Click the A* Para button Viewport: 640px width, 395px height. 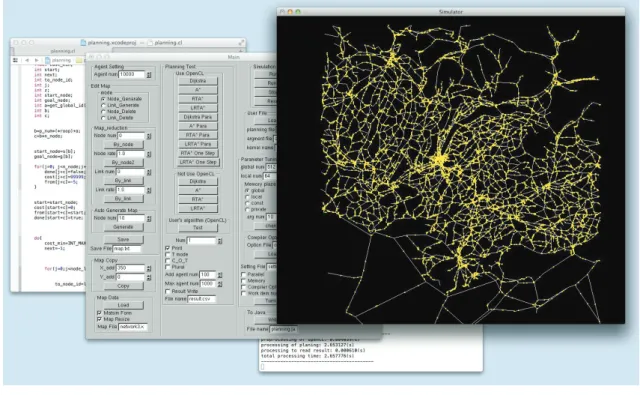point(198,126)
